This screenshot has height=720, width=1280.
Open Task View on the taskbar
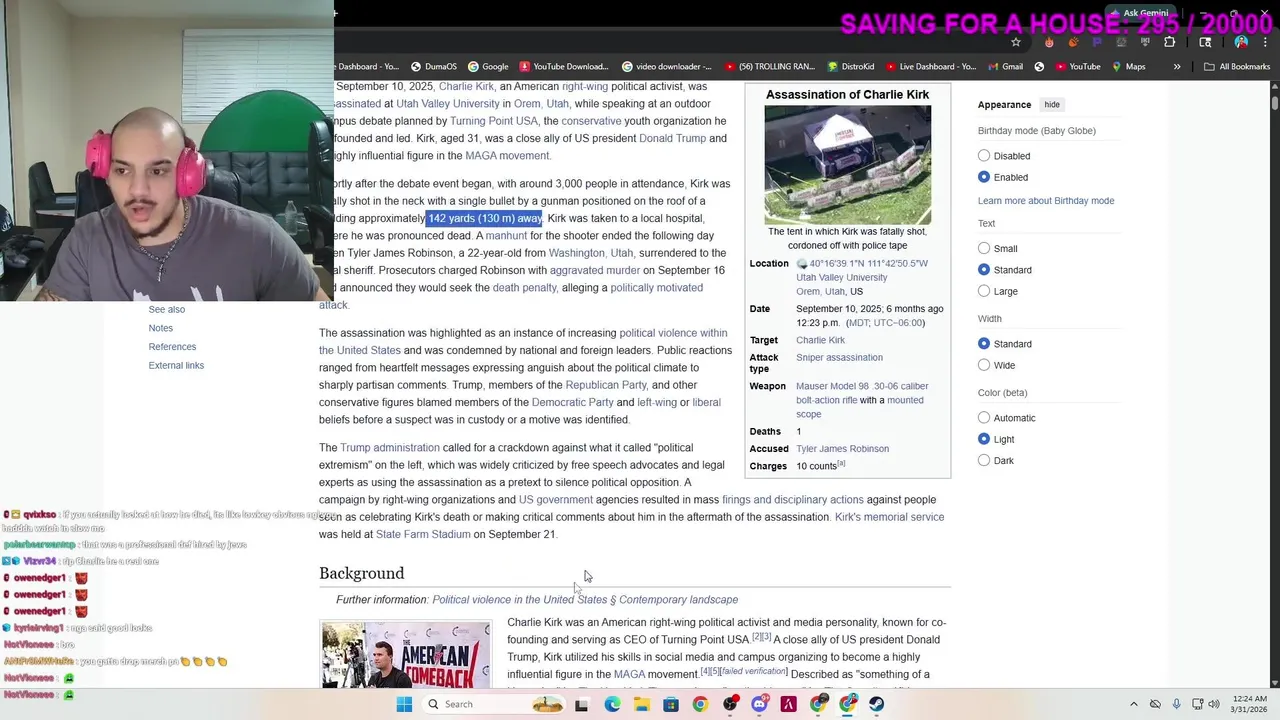(581, 704)
